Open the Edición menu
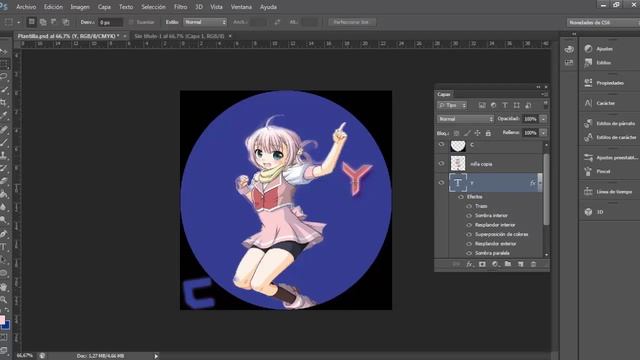640x360 pixels. 53,7
